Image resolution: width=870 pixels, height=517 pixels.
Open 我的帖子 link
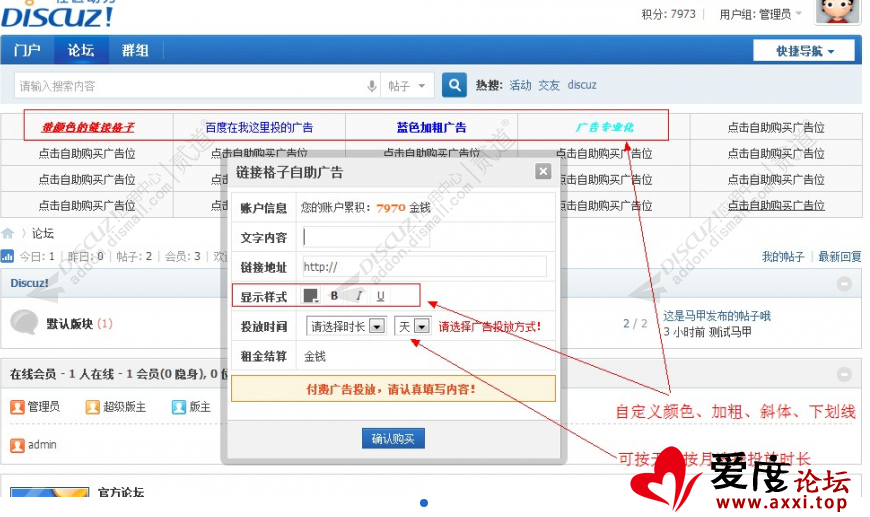[x=783, y=256]
